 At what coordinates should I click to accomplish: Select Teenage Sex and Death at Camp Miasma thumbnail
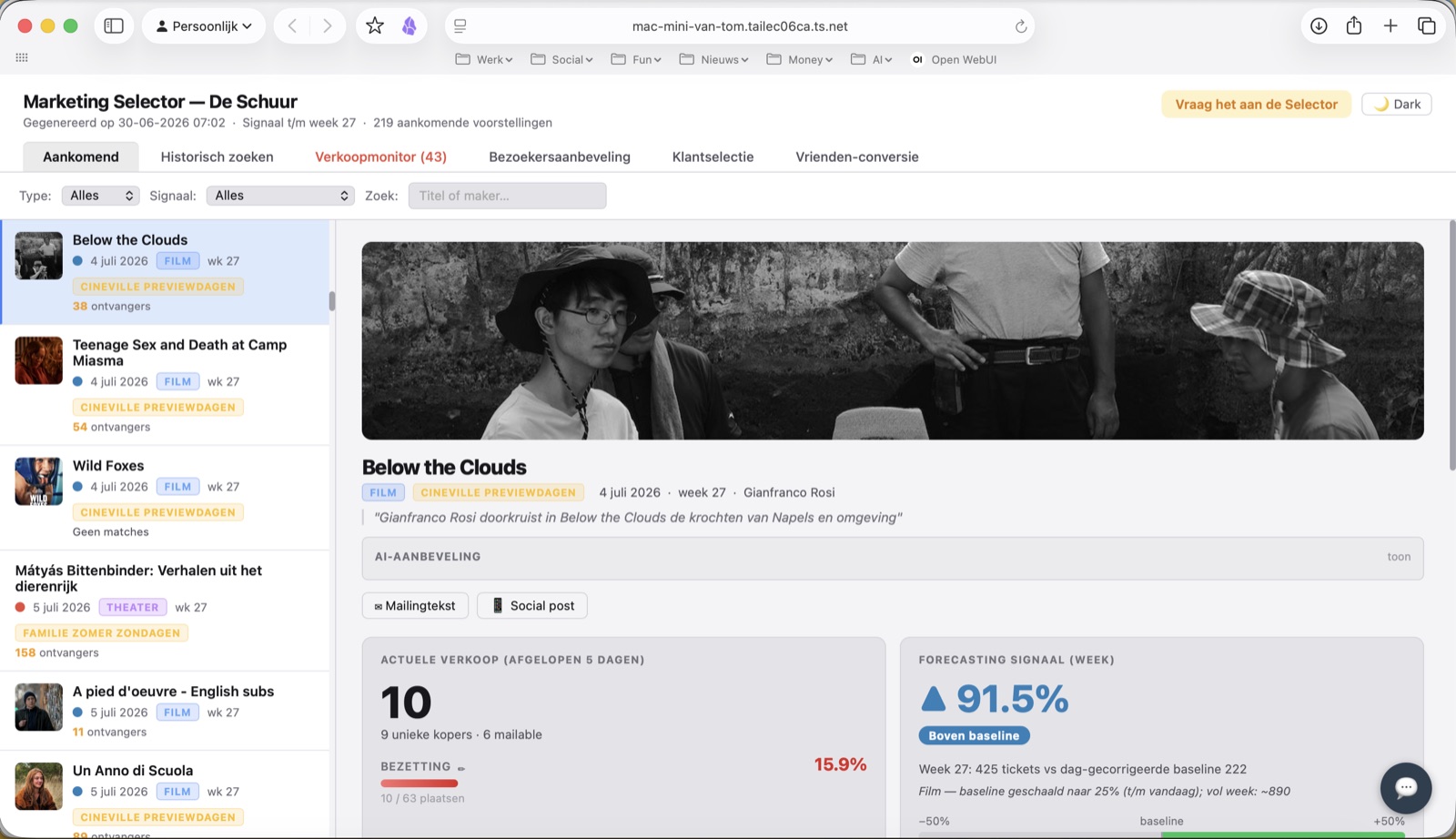point(38,360)
